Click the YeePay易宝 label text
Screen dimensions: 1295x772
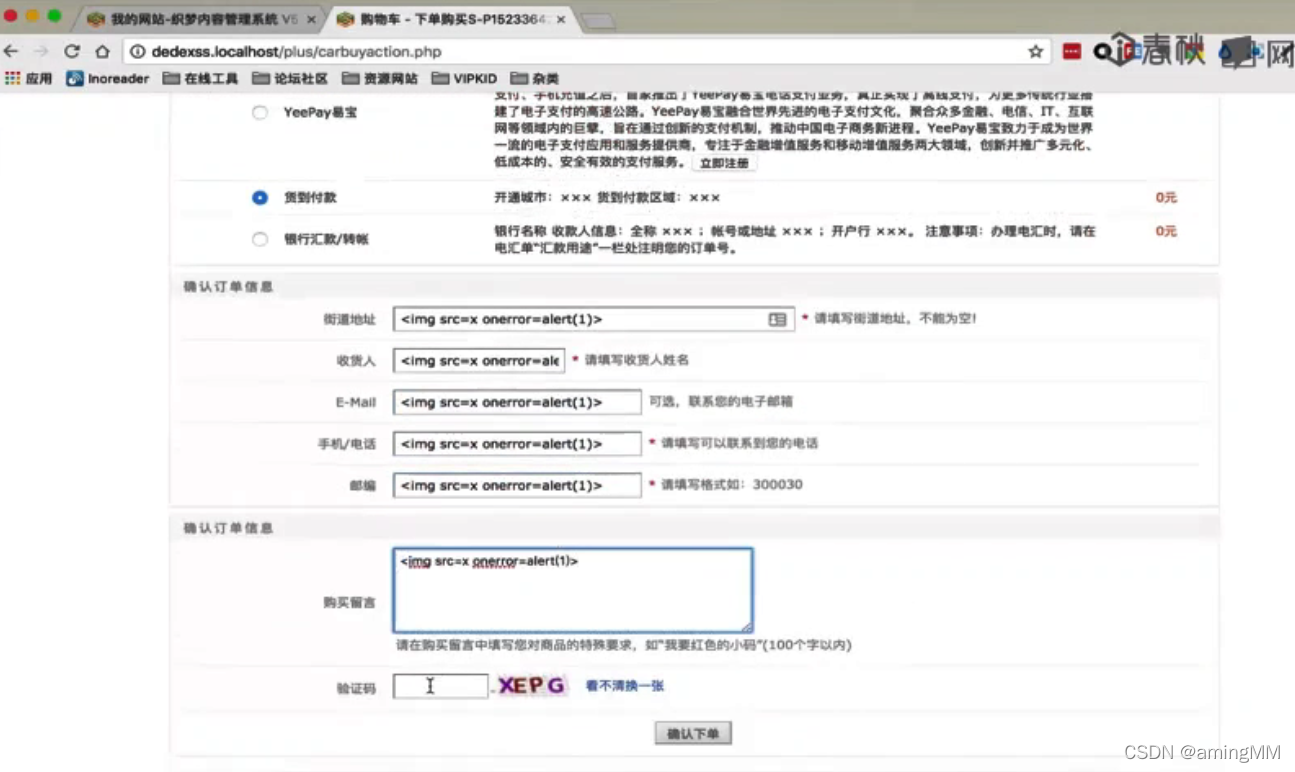pyautogui.click(x=320, y=113)
